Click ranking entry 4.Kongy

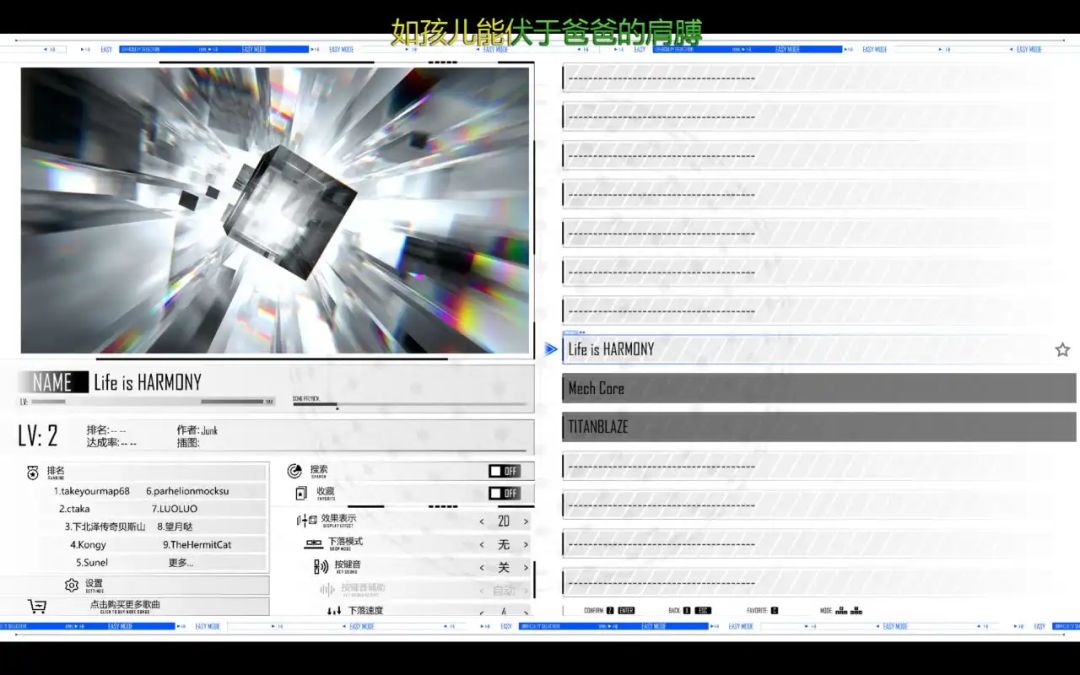coord(88,545)
